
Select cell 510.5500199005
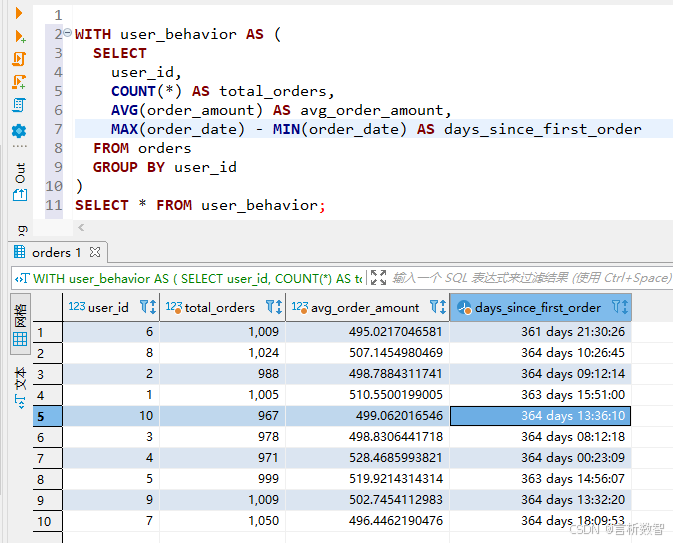(x=367, y=395)
